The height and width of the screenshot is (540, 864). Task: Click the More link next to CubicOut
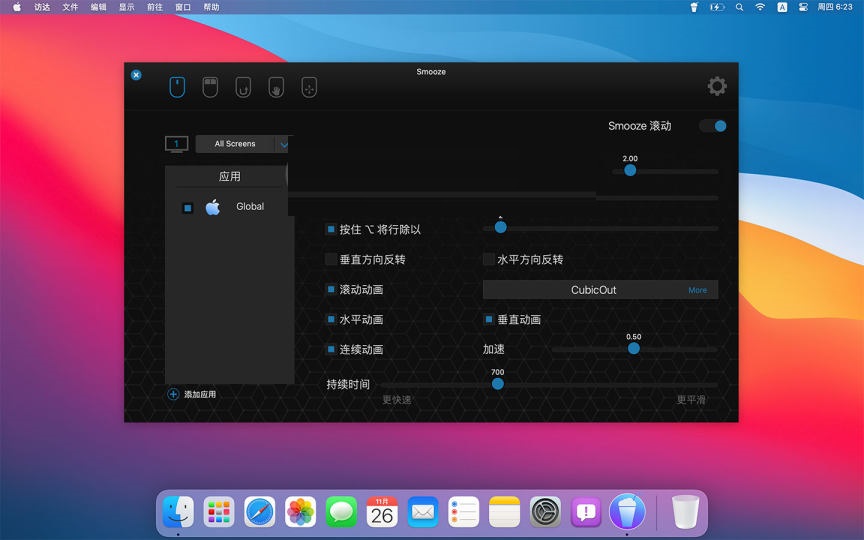[x=697, y=290]
